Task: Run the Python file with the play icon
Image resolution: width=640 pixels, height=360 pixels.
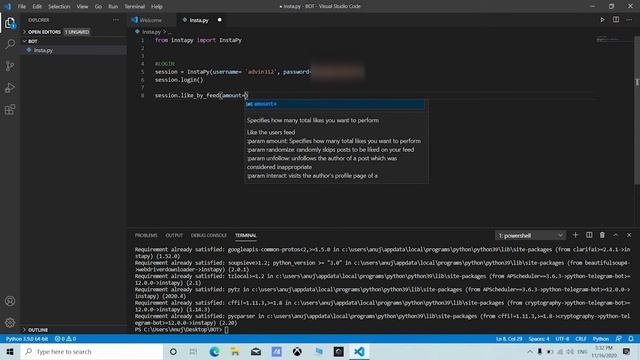Action: [602, 20]
